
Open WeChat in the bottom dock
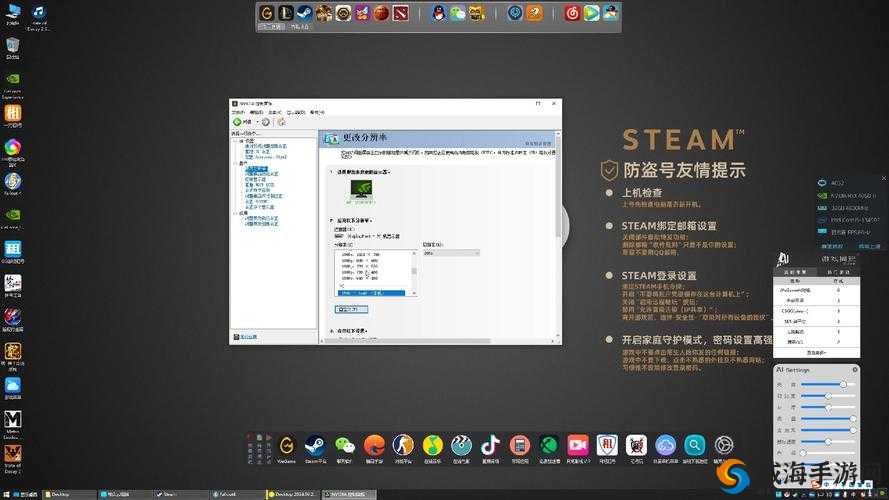click(344, 446)
